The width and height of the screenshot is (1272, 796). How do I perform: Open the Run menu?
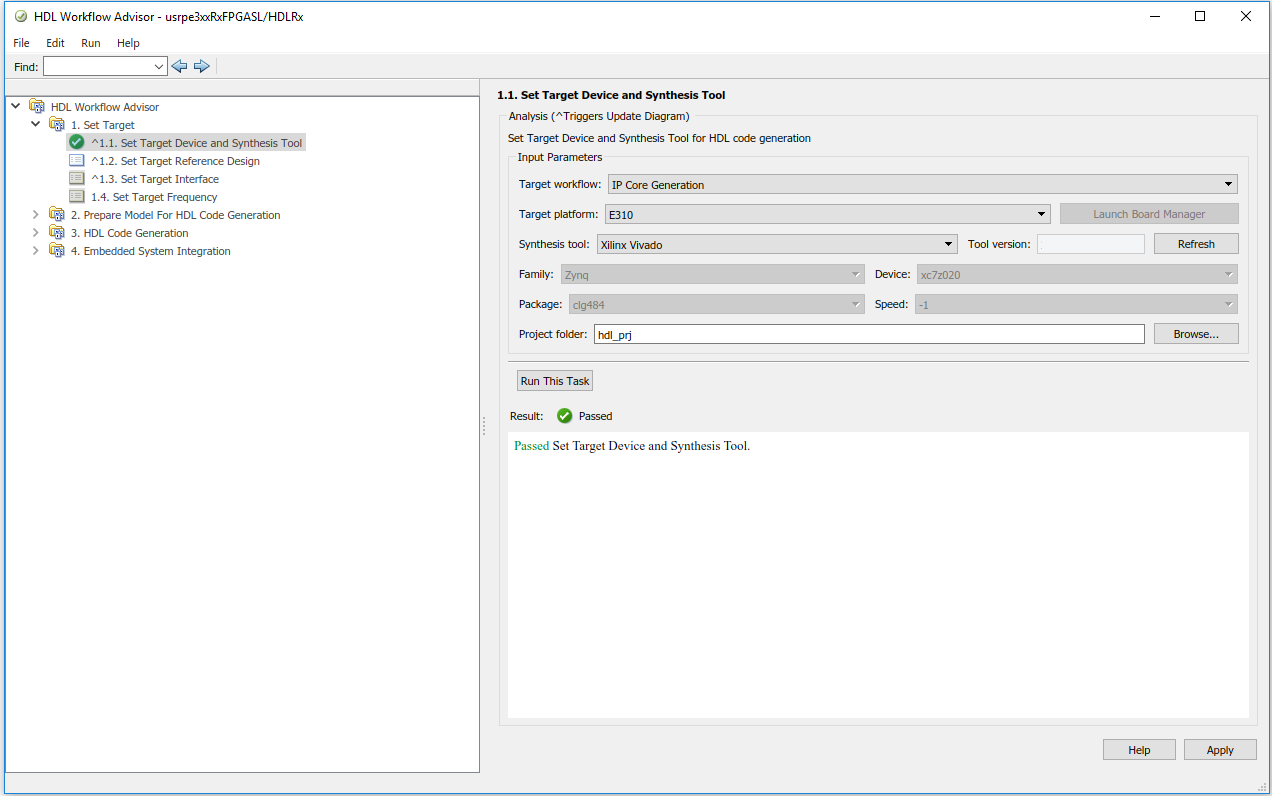pyautogui.click(x=91, y=43)
